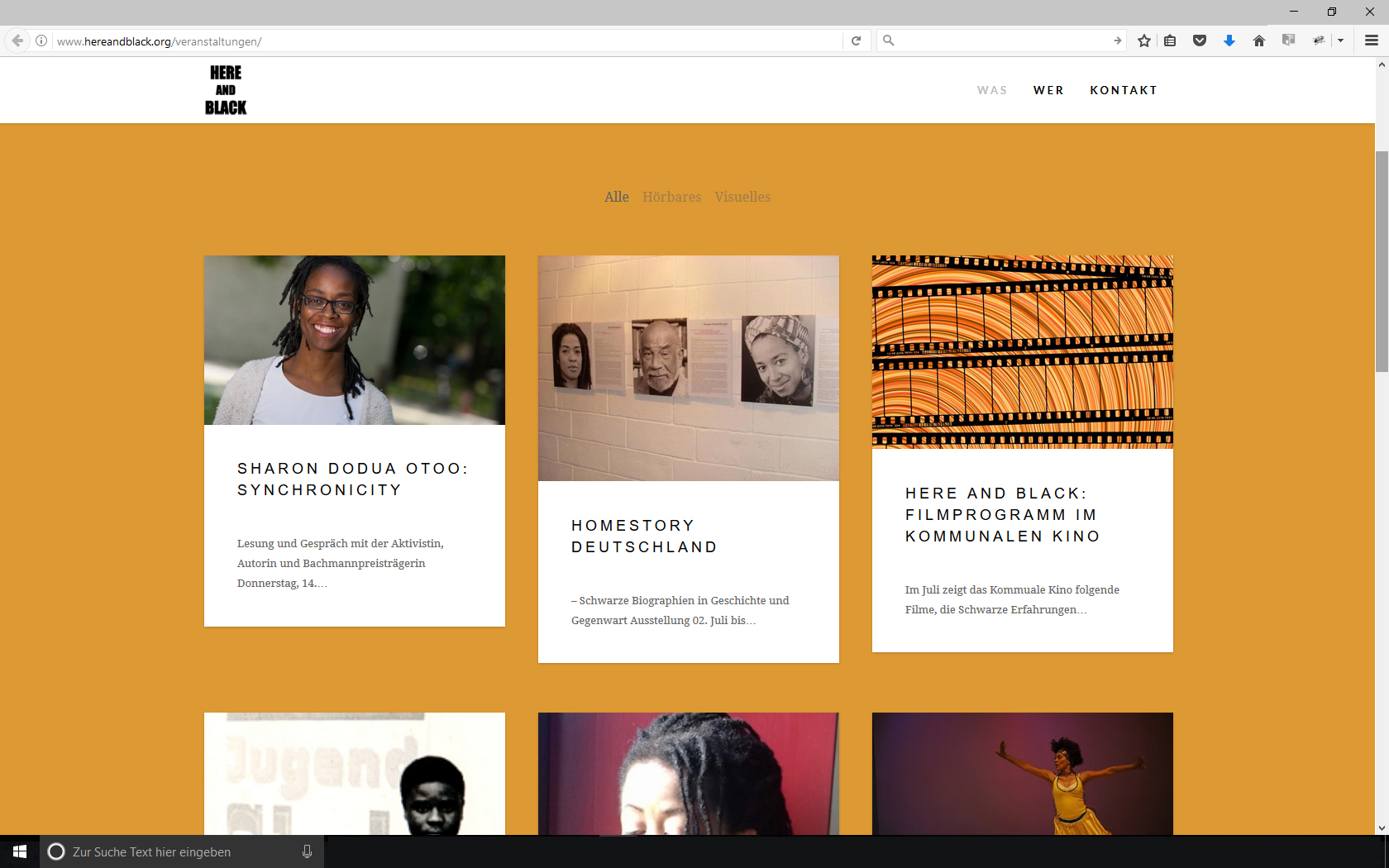Open the KONTAKT navigation menu item

coord(1123,90)
